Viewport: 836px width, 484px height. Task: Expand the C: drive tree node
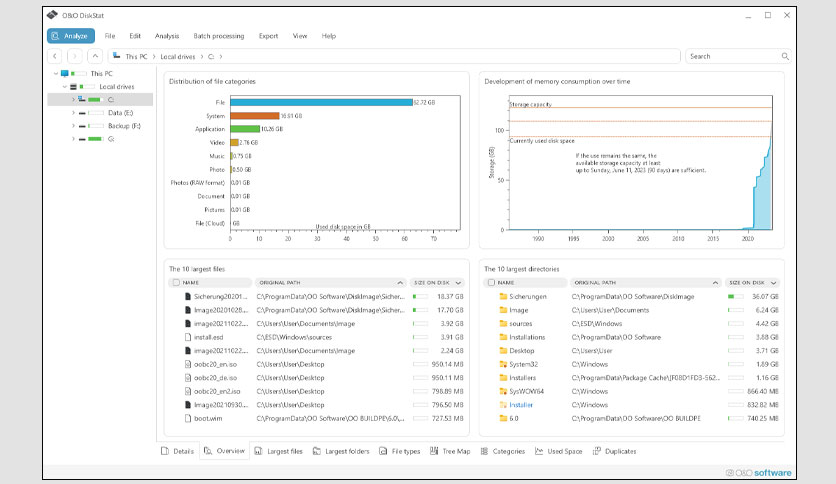tap(73, 100)
